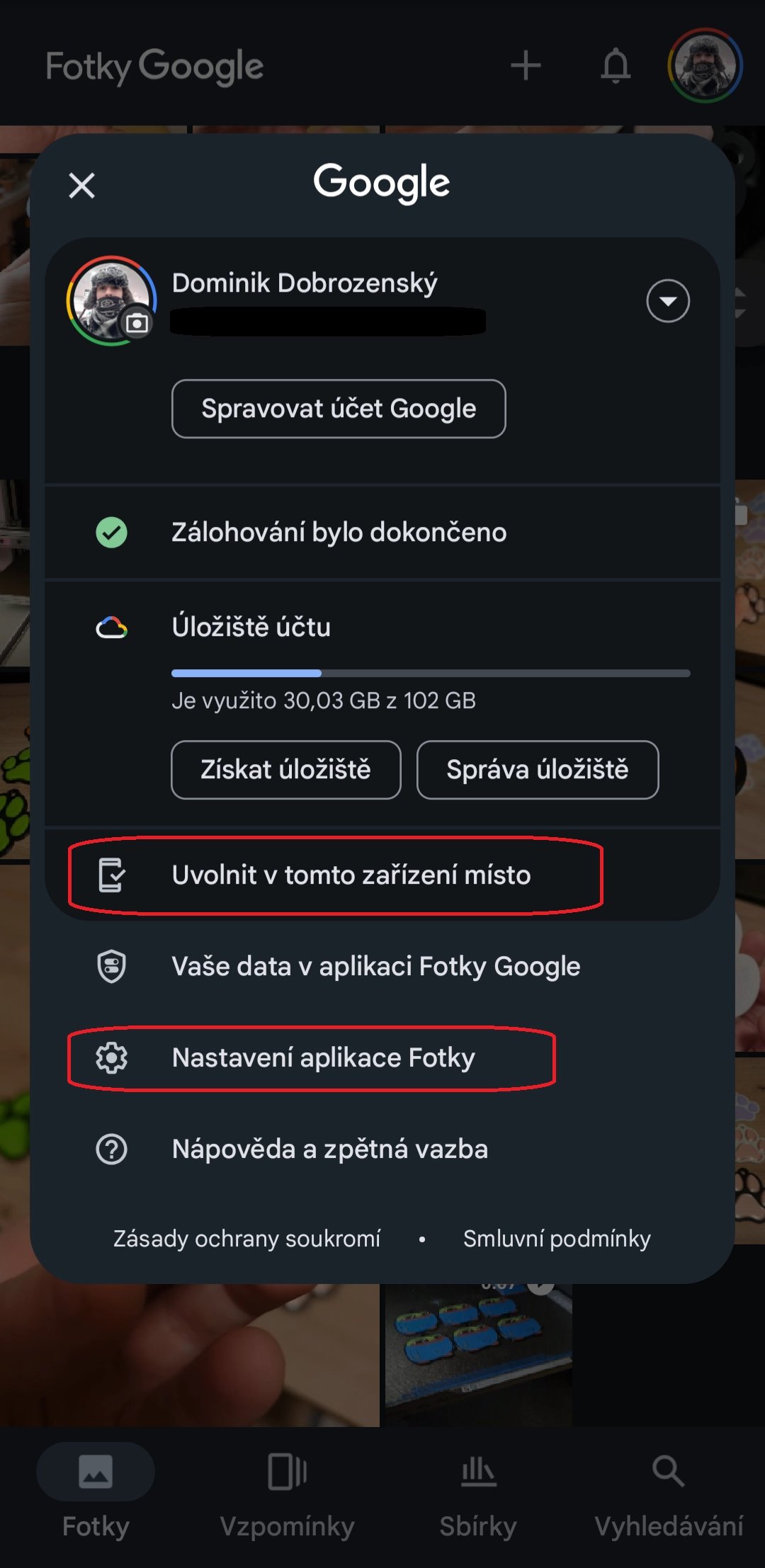The image size is (765, 1568).
Task: Open Zásady ochrany soukromí
Action: [246, 1238]
